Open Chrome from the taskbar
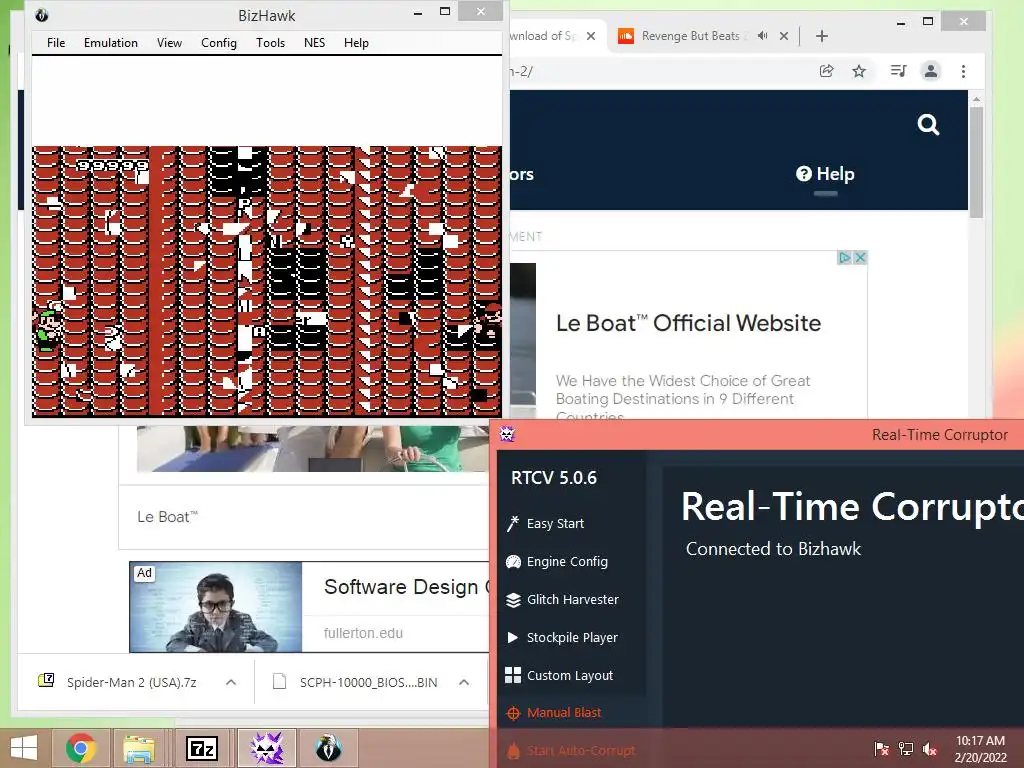 point(81,748)
